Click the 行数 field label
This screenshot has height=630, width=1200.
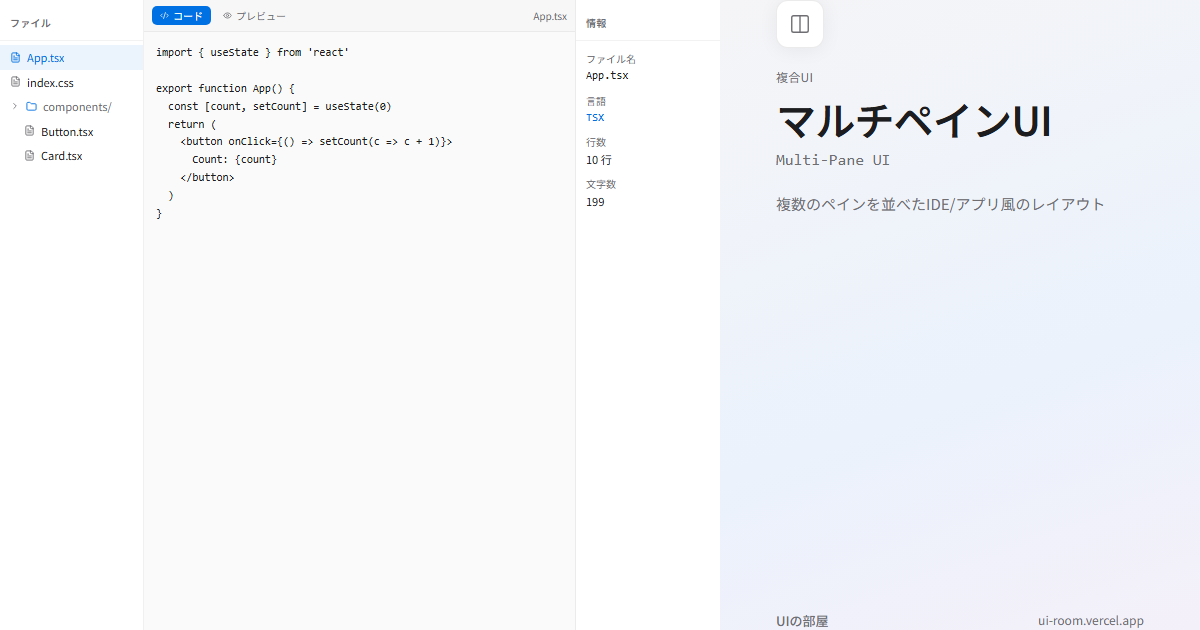click(596, 143)
